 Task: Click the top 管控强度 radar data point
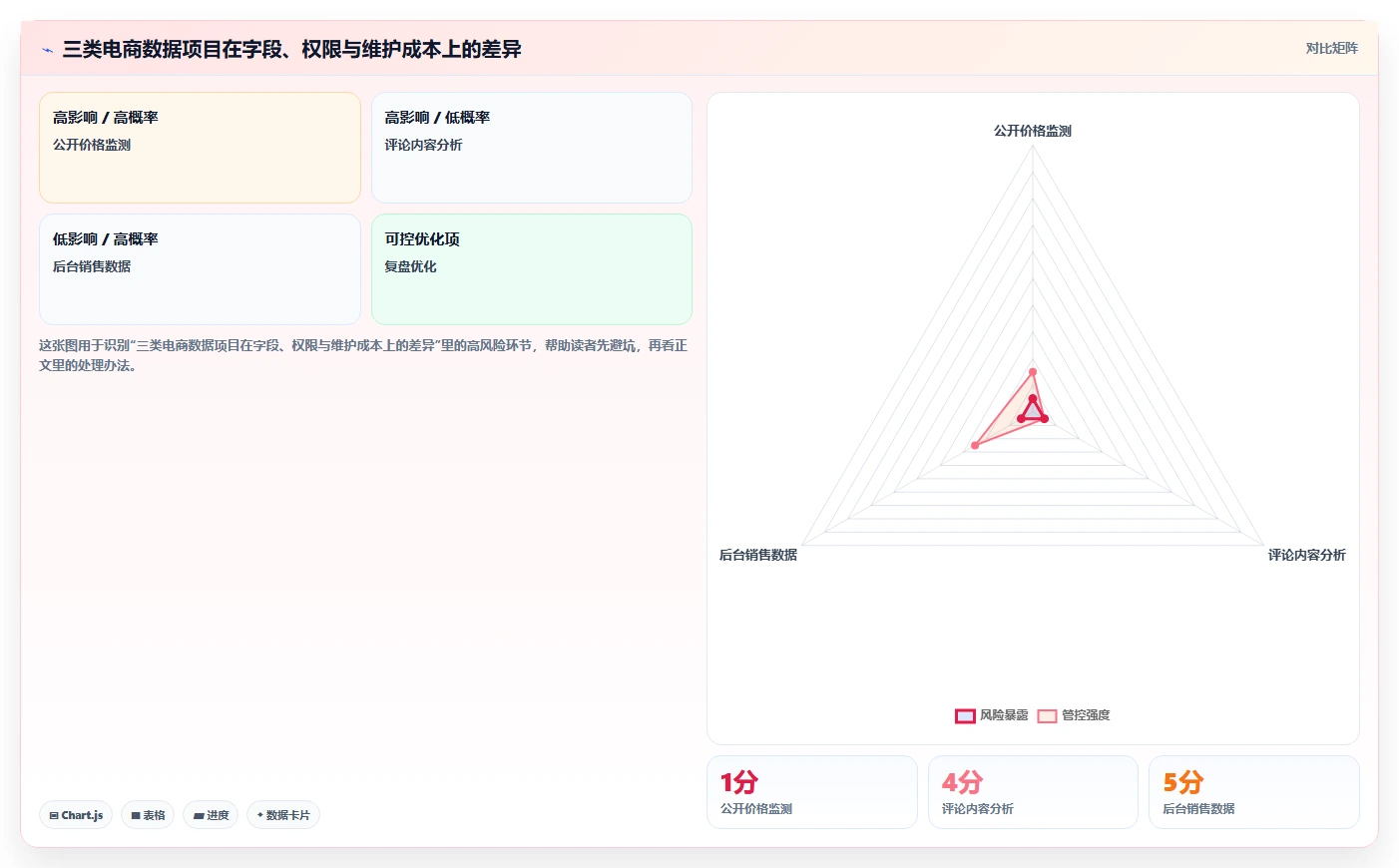(1033, 372)
